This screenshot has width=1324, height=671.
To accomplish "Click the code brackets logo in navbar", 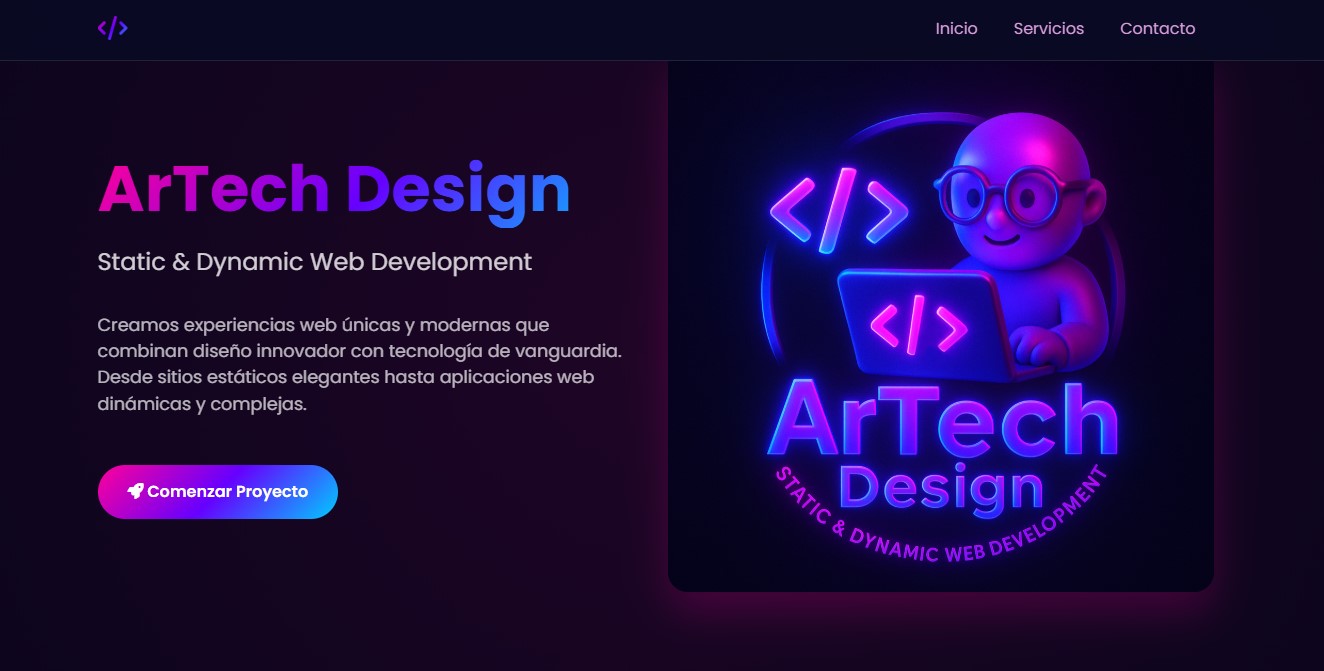I will pyautogui.click(x=112, y=28).
